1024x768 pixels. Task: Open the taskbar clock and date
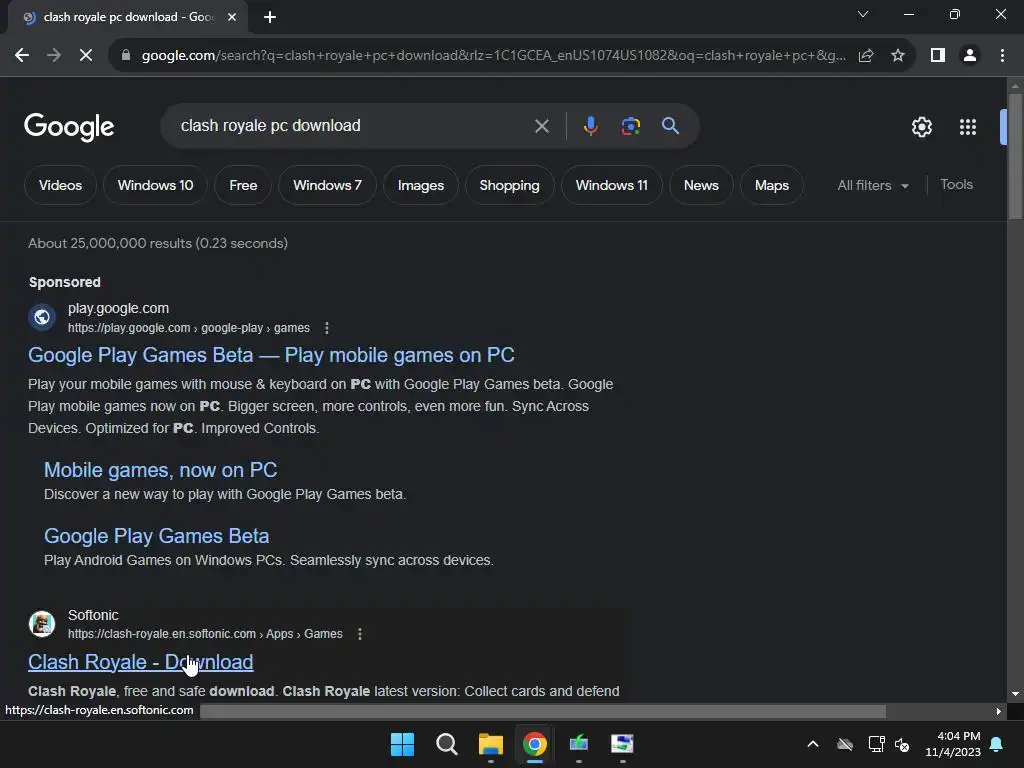pyautogui.click(x=953, y=744)
